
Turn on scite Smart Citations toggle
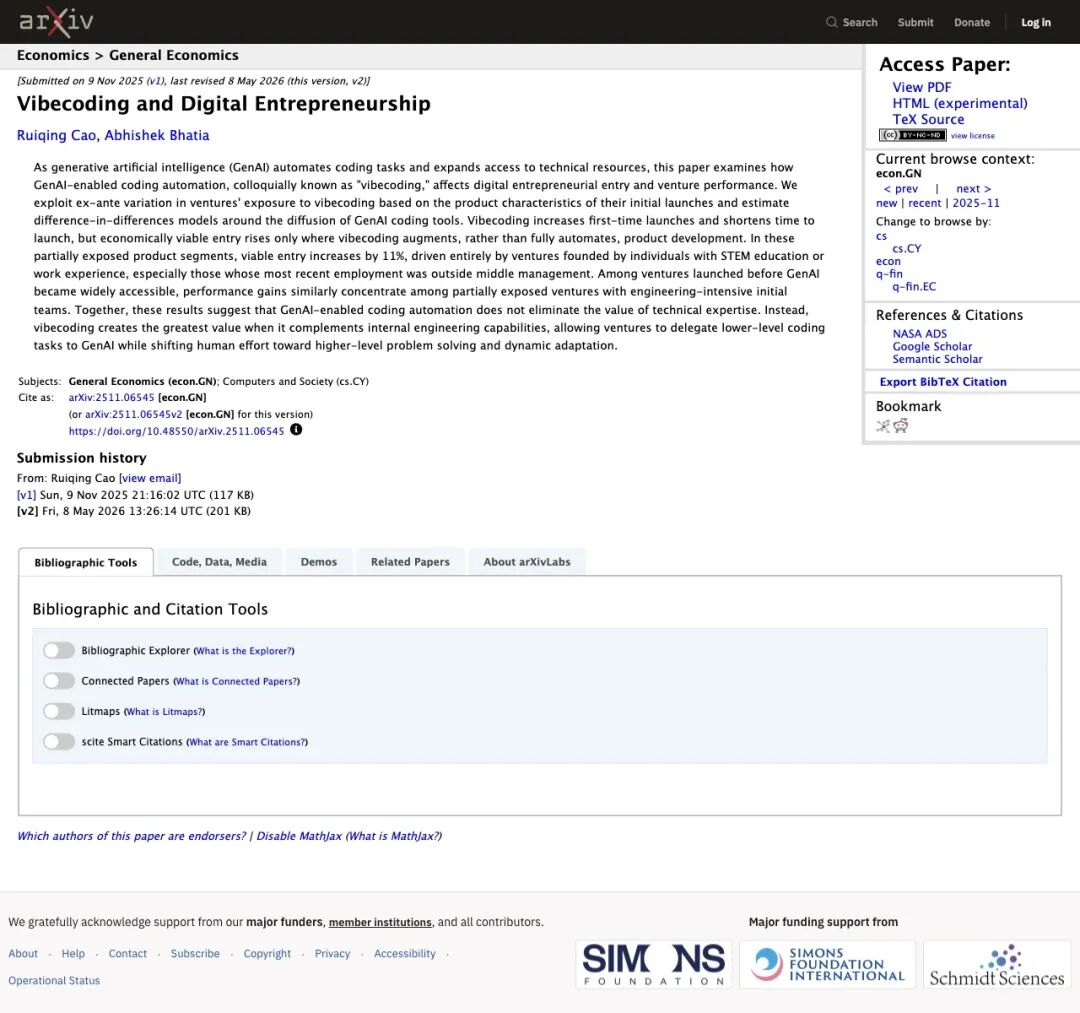(x=59, y=742)
